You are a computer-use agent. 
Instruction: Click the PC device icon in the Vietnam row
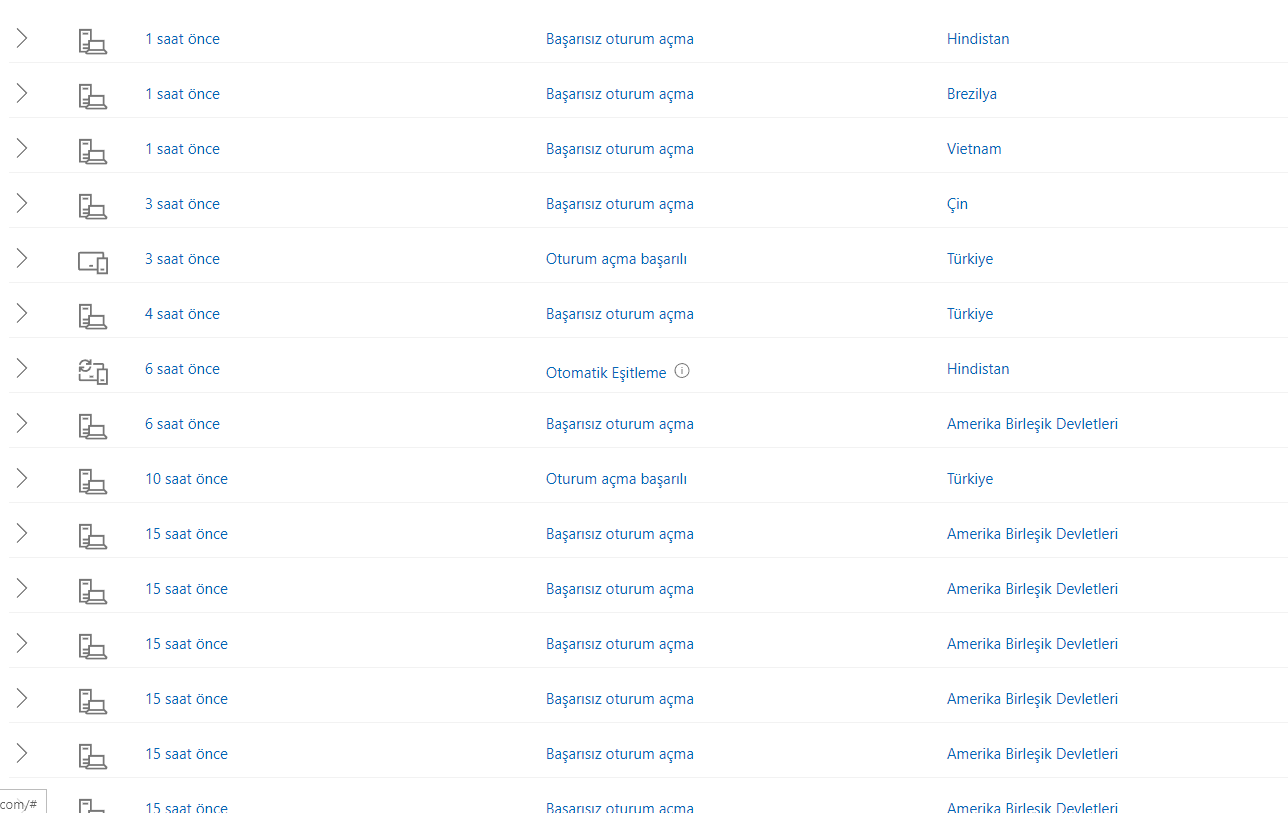pos(93,151)
